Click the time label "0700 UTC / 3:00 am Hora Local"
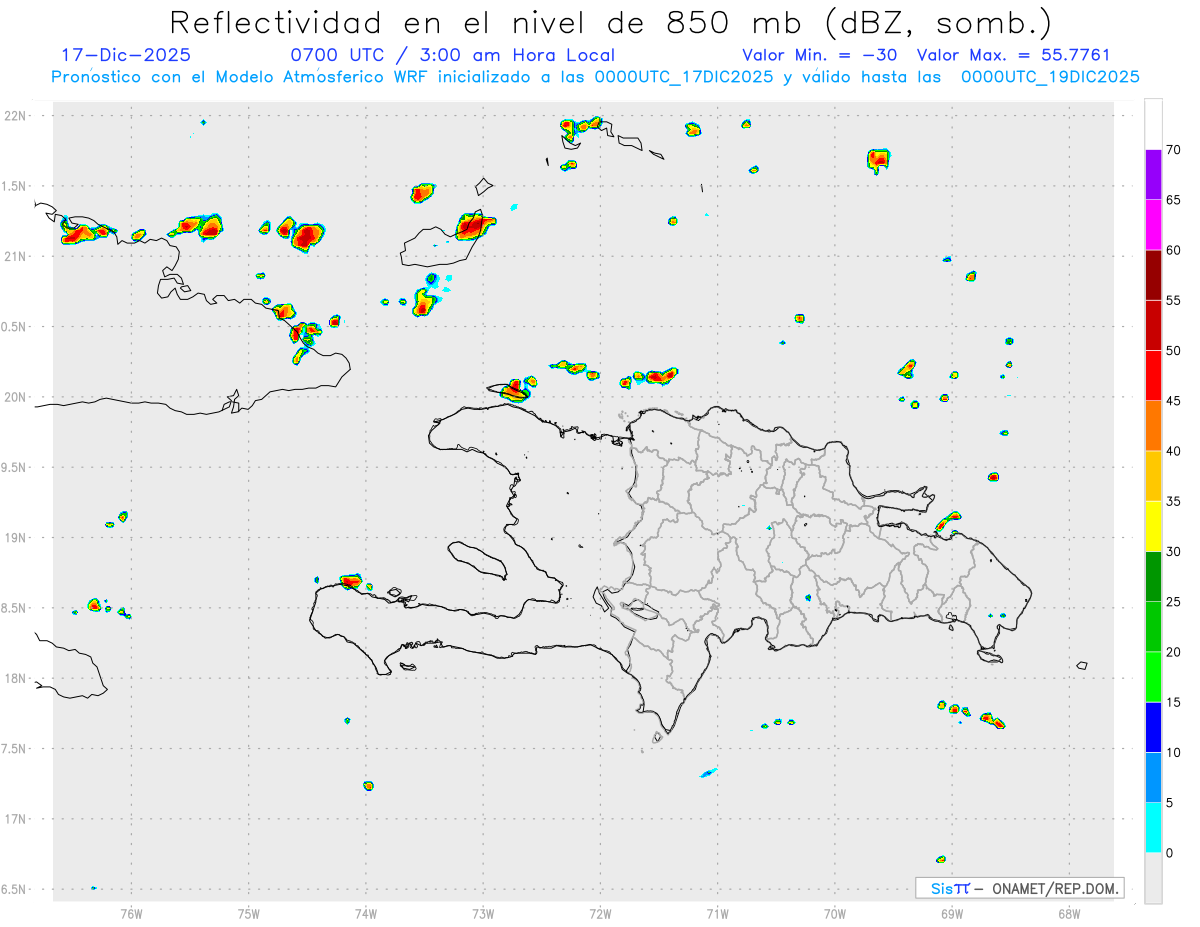 [452, 55]
